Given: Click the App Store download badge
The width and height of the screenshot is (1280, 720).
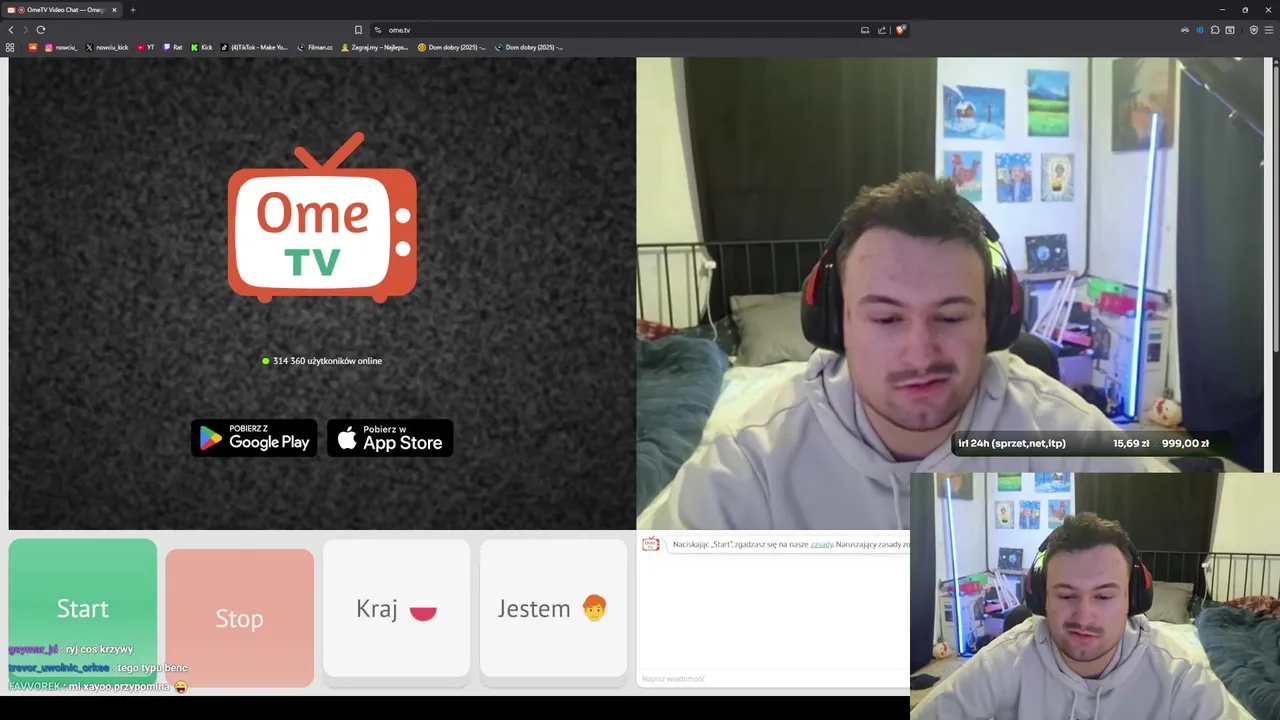Looking at the screenshot, I should point(390,438).
